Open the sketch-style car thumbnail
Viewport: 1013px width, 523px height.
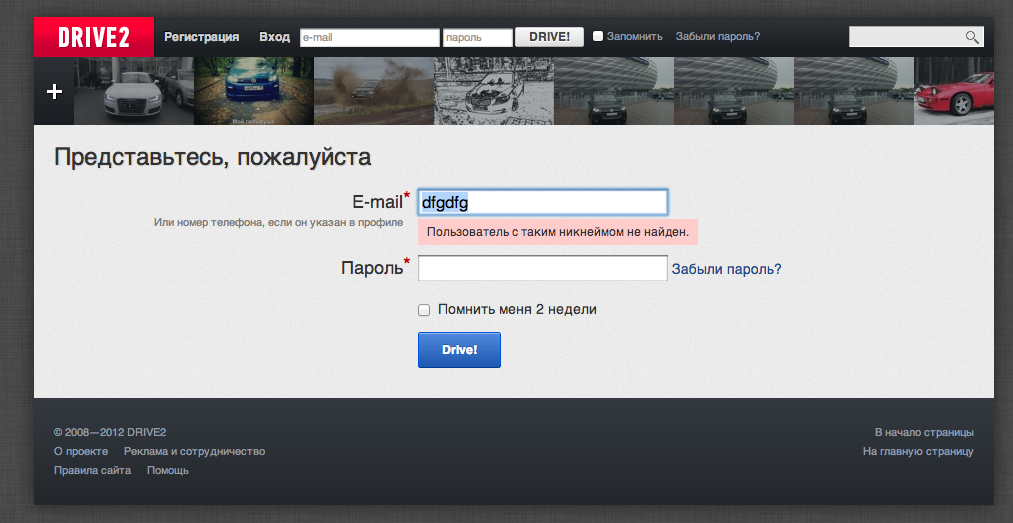[494, 91]
